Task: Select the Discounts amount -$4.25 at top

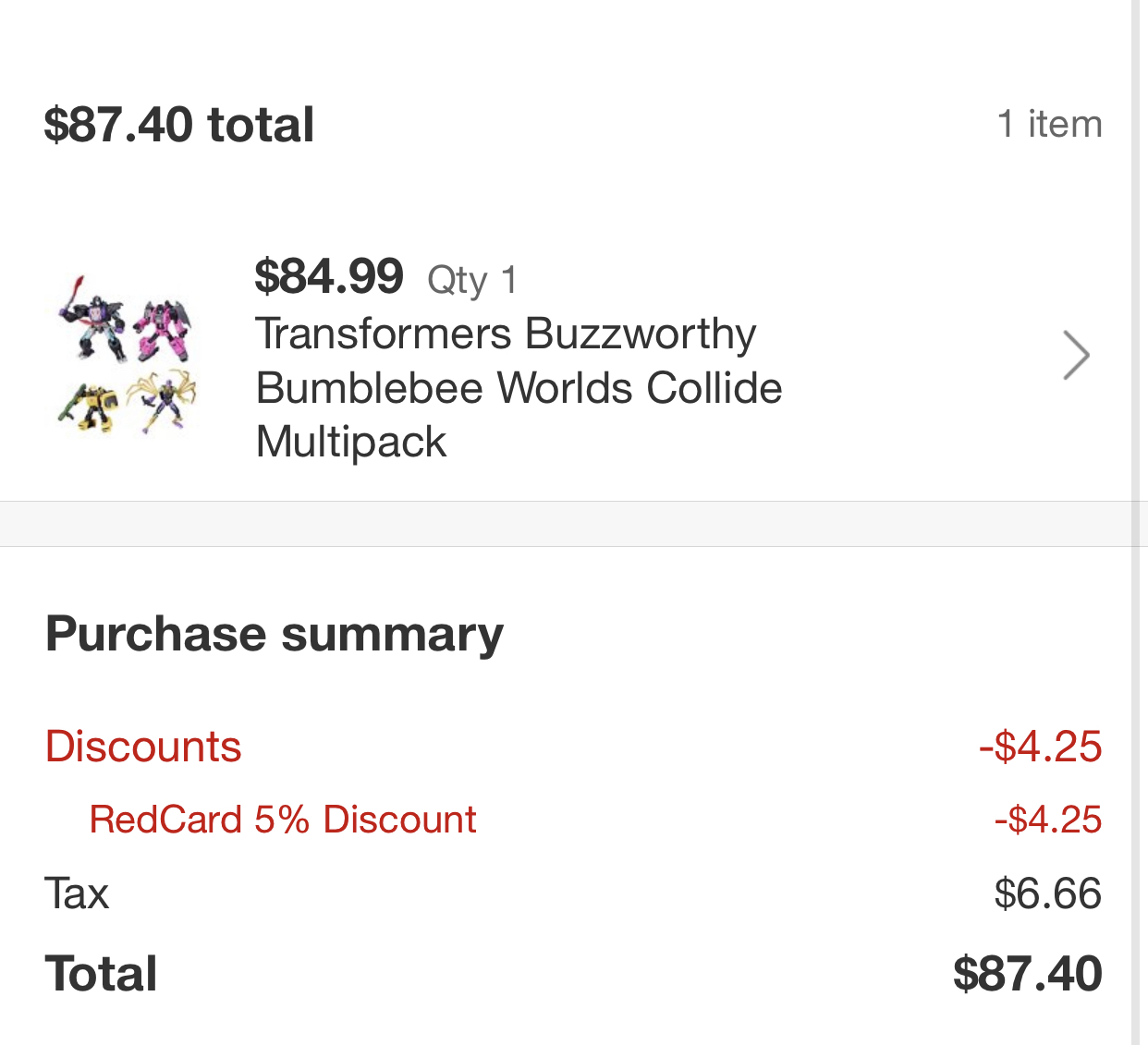Action: (x=1040, y=747)
